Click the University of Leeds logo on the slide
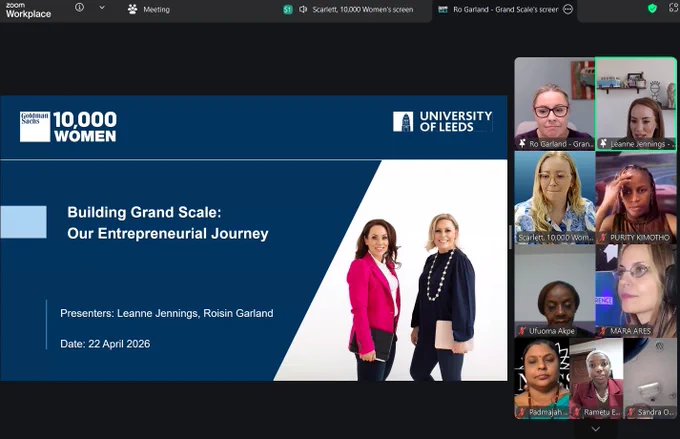 pos(442,121)
